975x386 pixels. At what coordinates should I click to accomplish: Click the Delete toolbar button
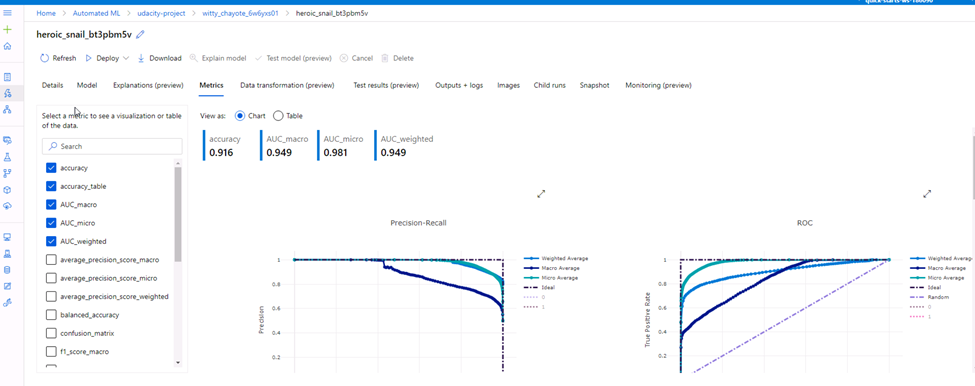point(397,58)
